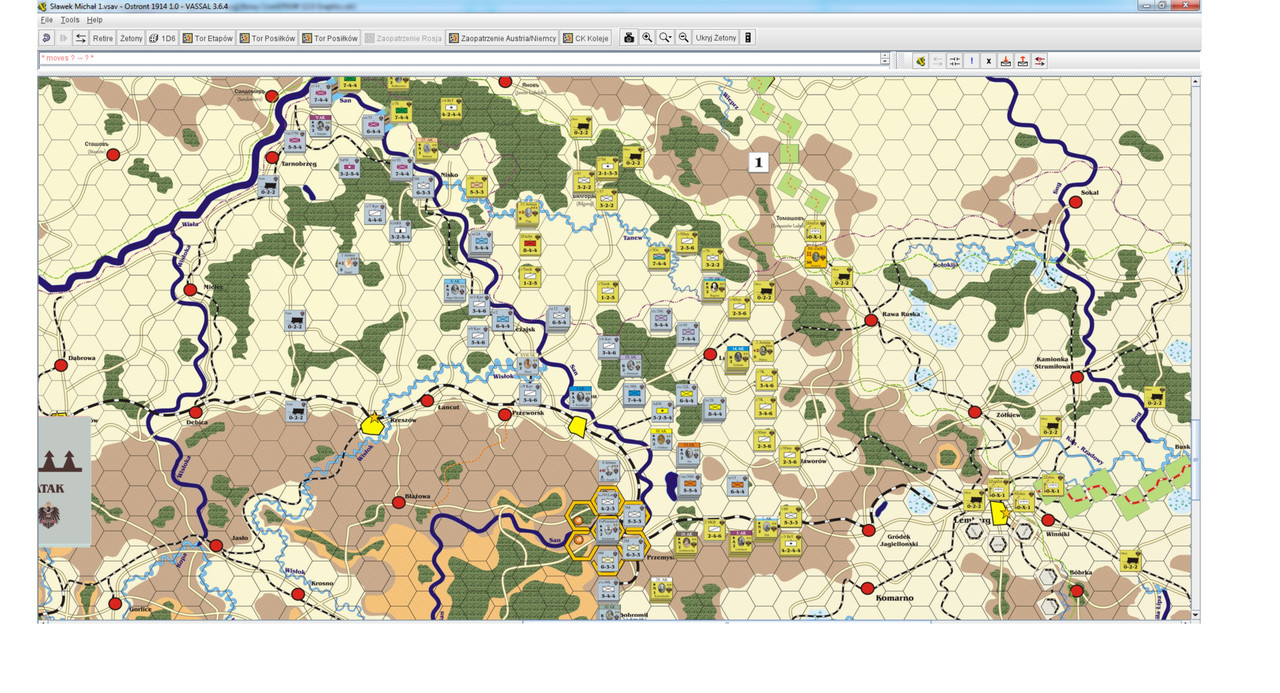The width and height of the screenshot is (1280, 693).
Task: Roll the 1D6 dice button
Action: [x=162, y=38]
